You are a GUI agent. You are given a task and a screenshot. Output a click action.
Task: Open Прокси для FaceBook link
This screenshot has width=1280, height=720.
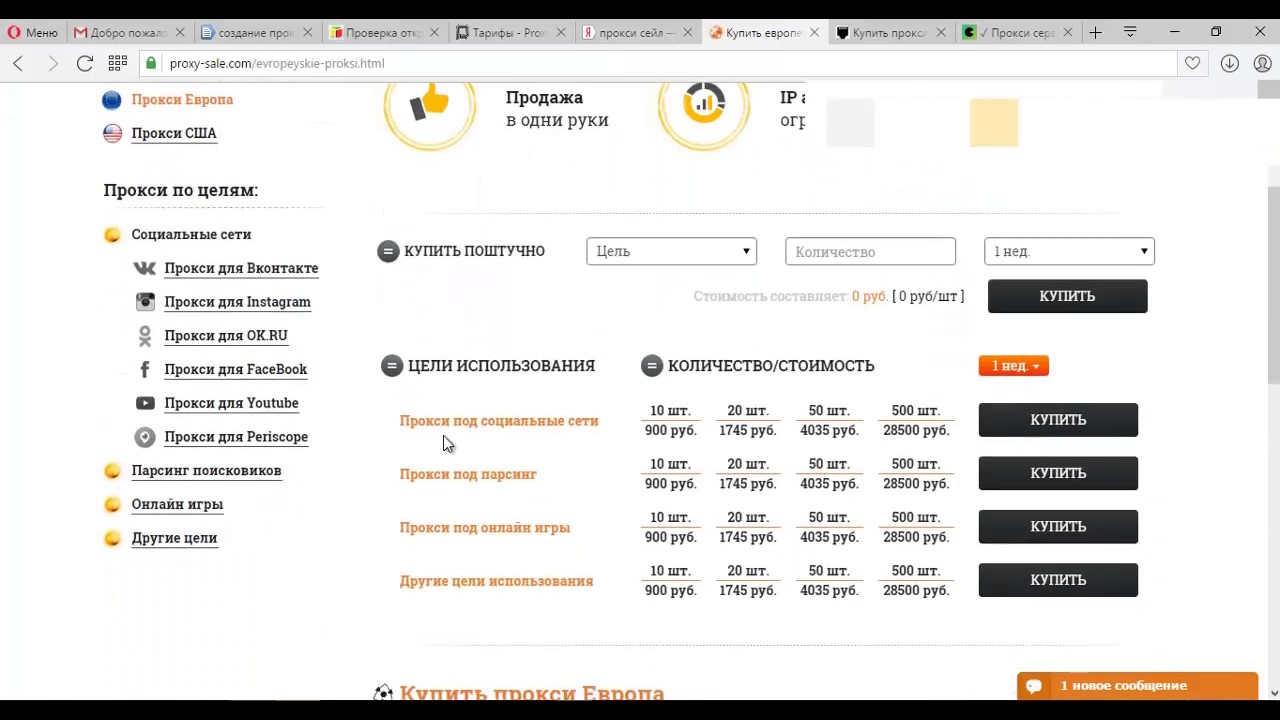[235, 369]
